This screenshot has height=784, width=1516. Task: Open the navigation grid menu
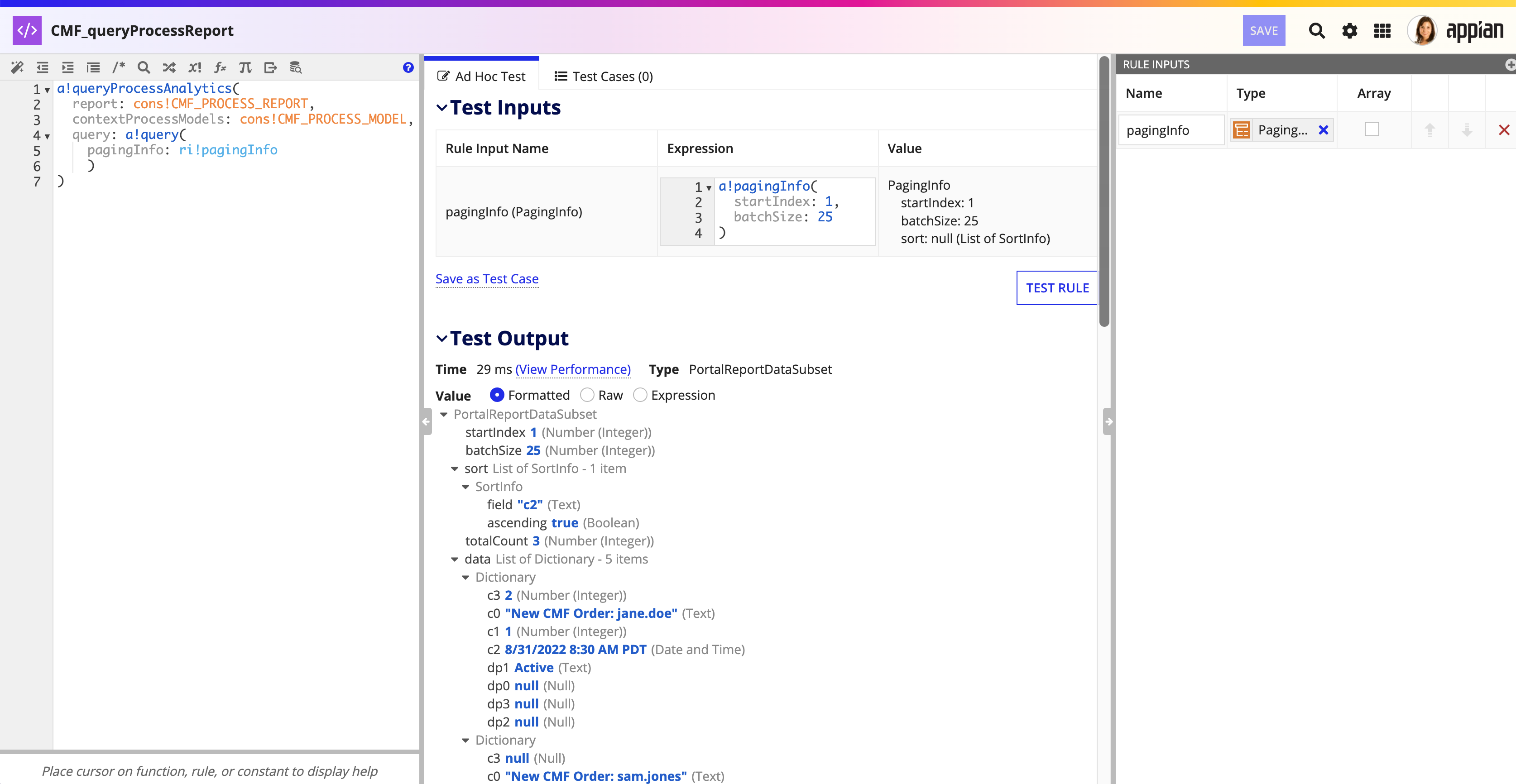coord(1382,31)
